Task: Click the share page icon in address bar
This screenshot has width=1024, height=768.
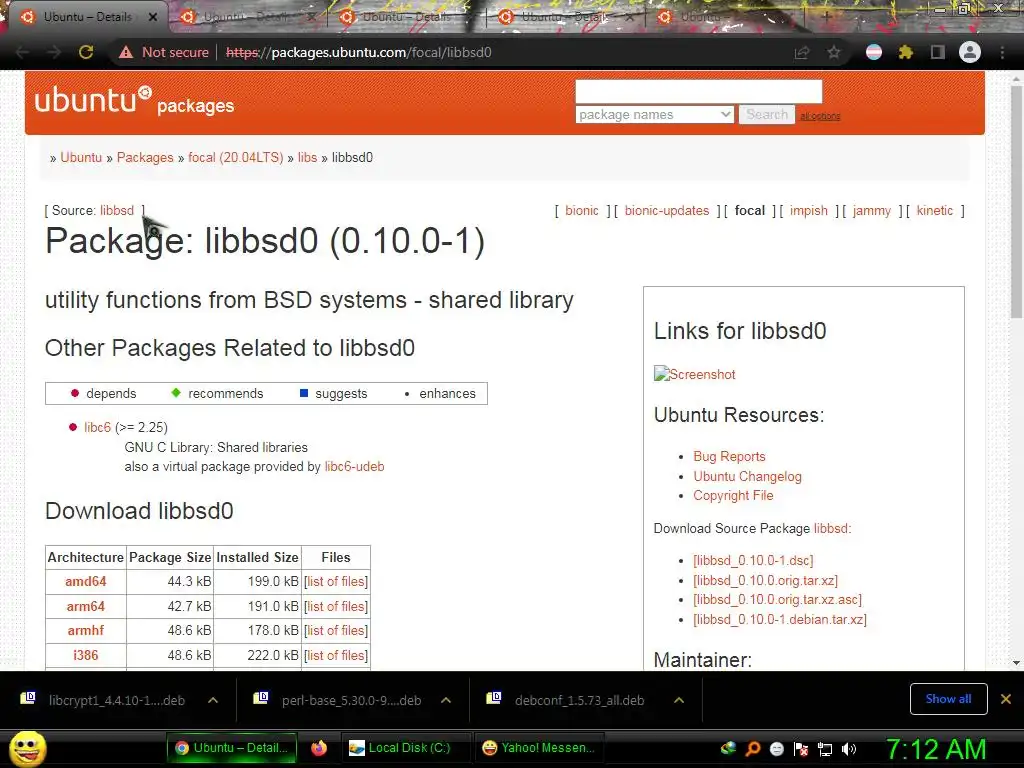Action: pyautogui.click(x=801, y=52)
